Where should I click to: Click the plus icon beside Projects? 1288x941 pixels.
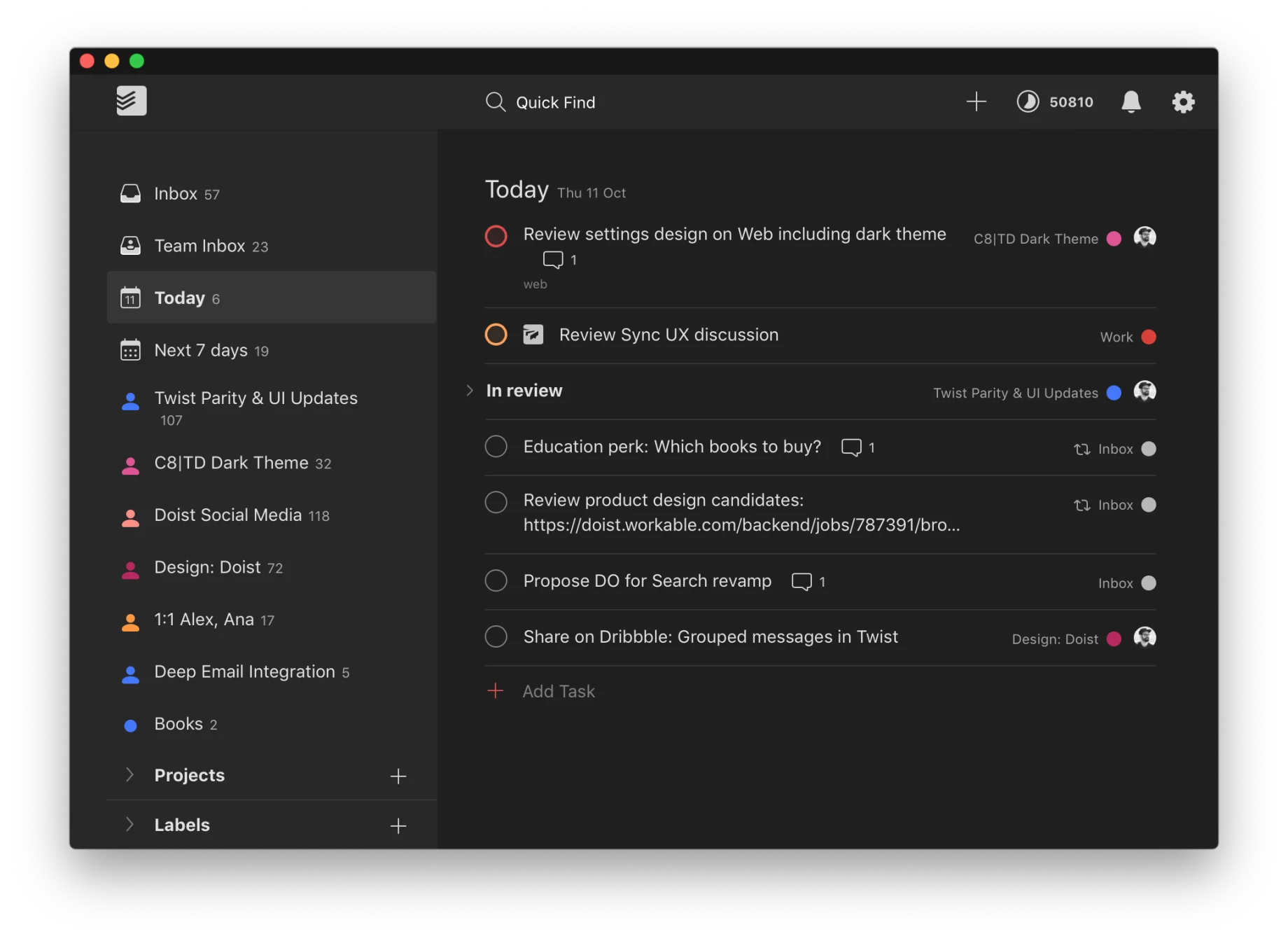pyautogui.click(x=398, y=776)
